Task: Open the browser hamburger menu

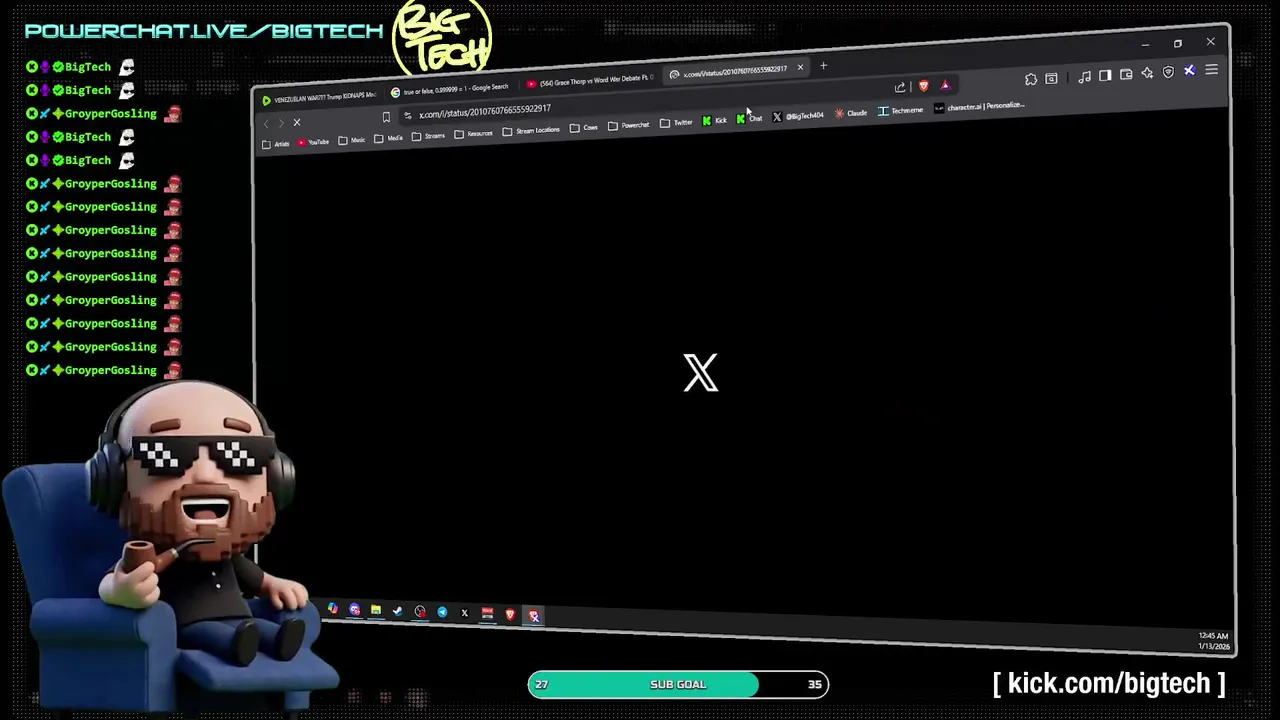Action: [x=1211, y=69]
